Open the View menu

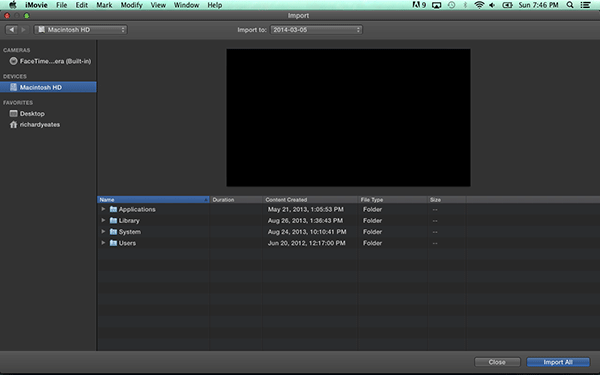click(158, 5)
